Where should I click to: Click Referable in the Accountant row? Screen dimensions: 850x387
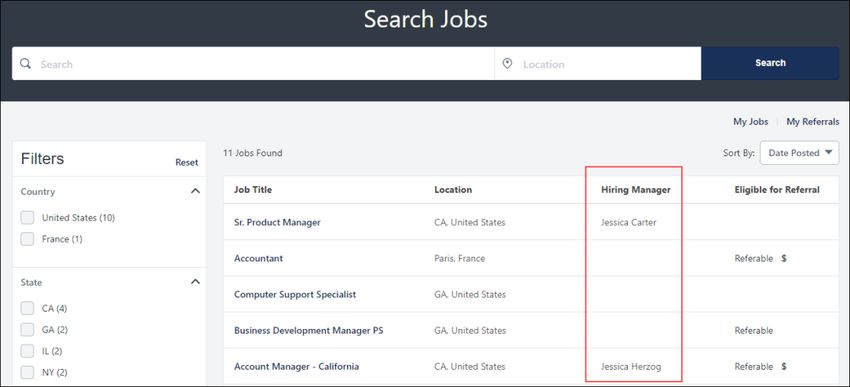pyautogui.click(x=754, y=259)
